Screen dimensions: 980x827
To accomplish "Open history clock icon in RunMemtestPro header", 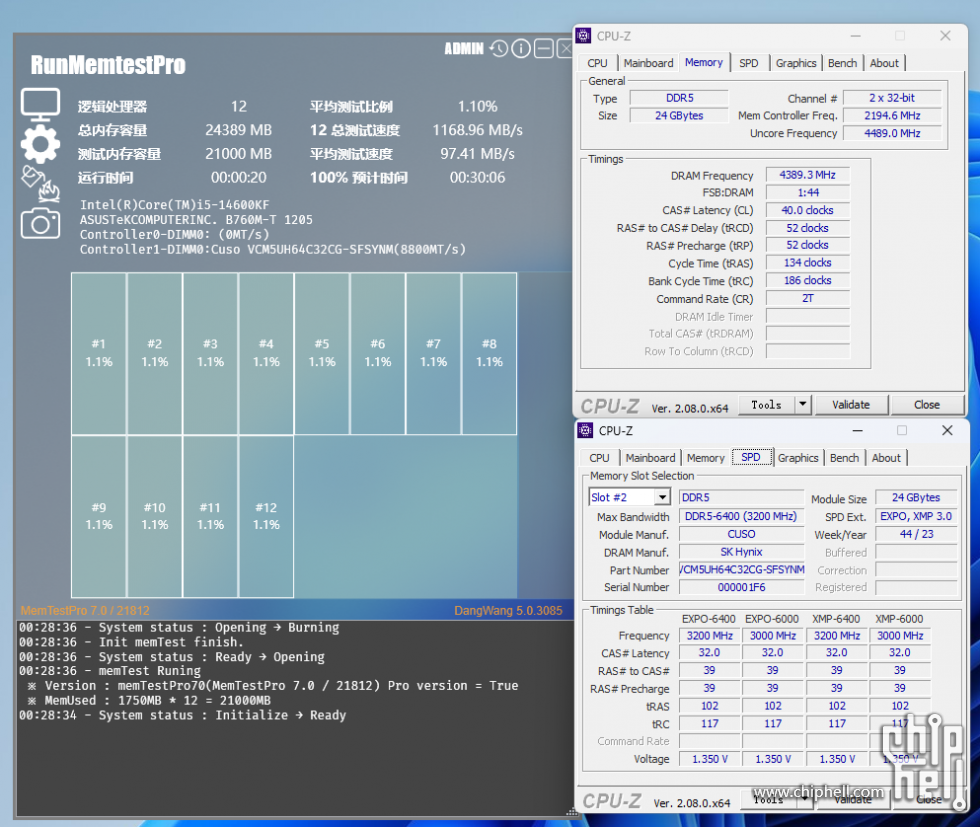I will coord(498,48).
